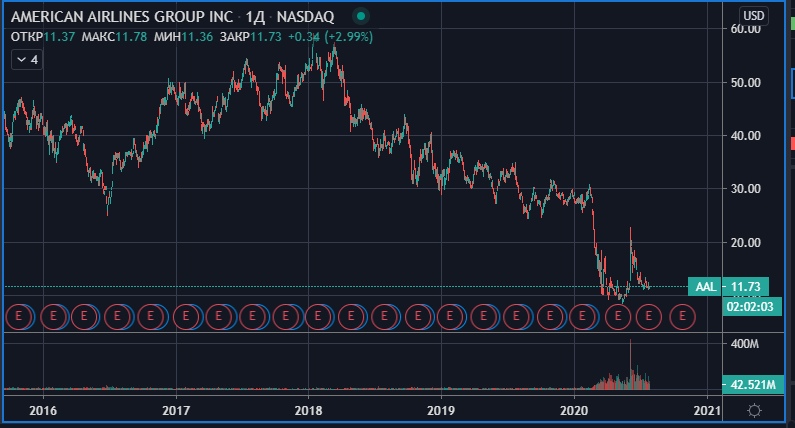Click the 1Д daily interval label in title

click(x=255, y=17)
